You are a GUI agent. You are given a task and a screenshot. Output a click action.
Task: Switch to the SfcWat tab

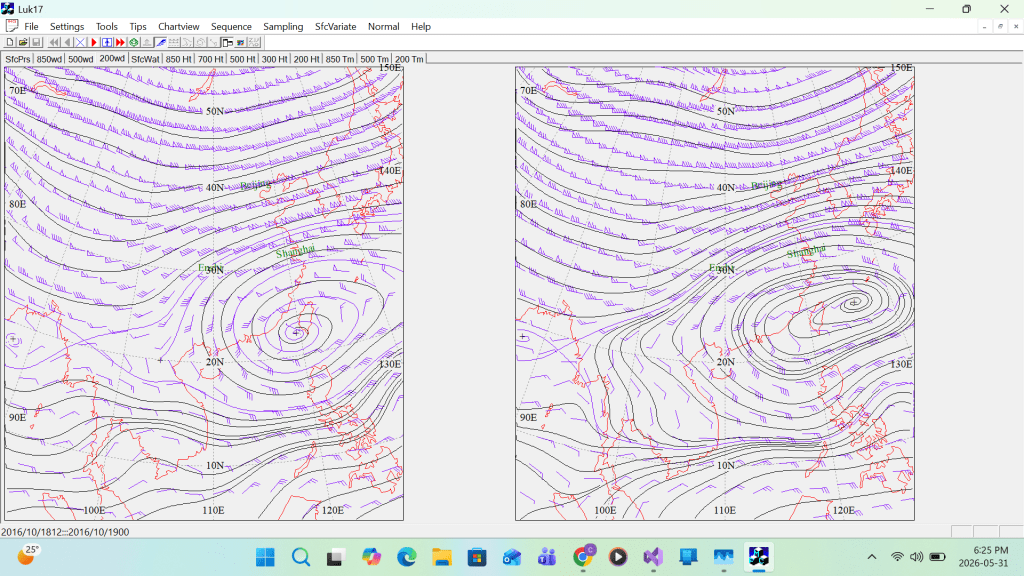pyautogui.click(x=145, y=59)
